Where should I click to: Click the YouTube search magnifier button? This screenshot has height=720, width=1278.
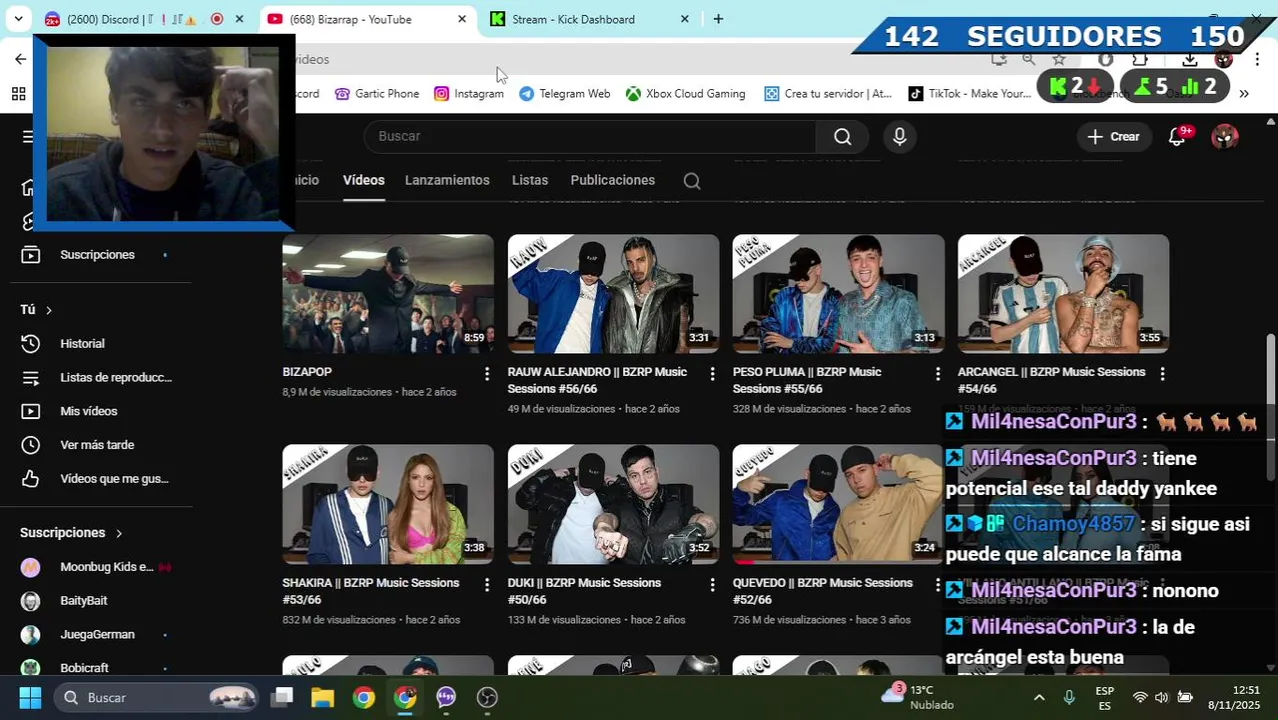coord(842,136)
